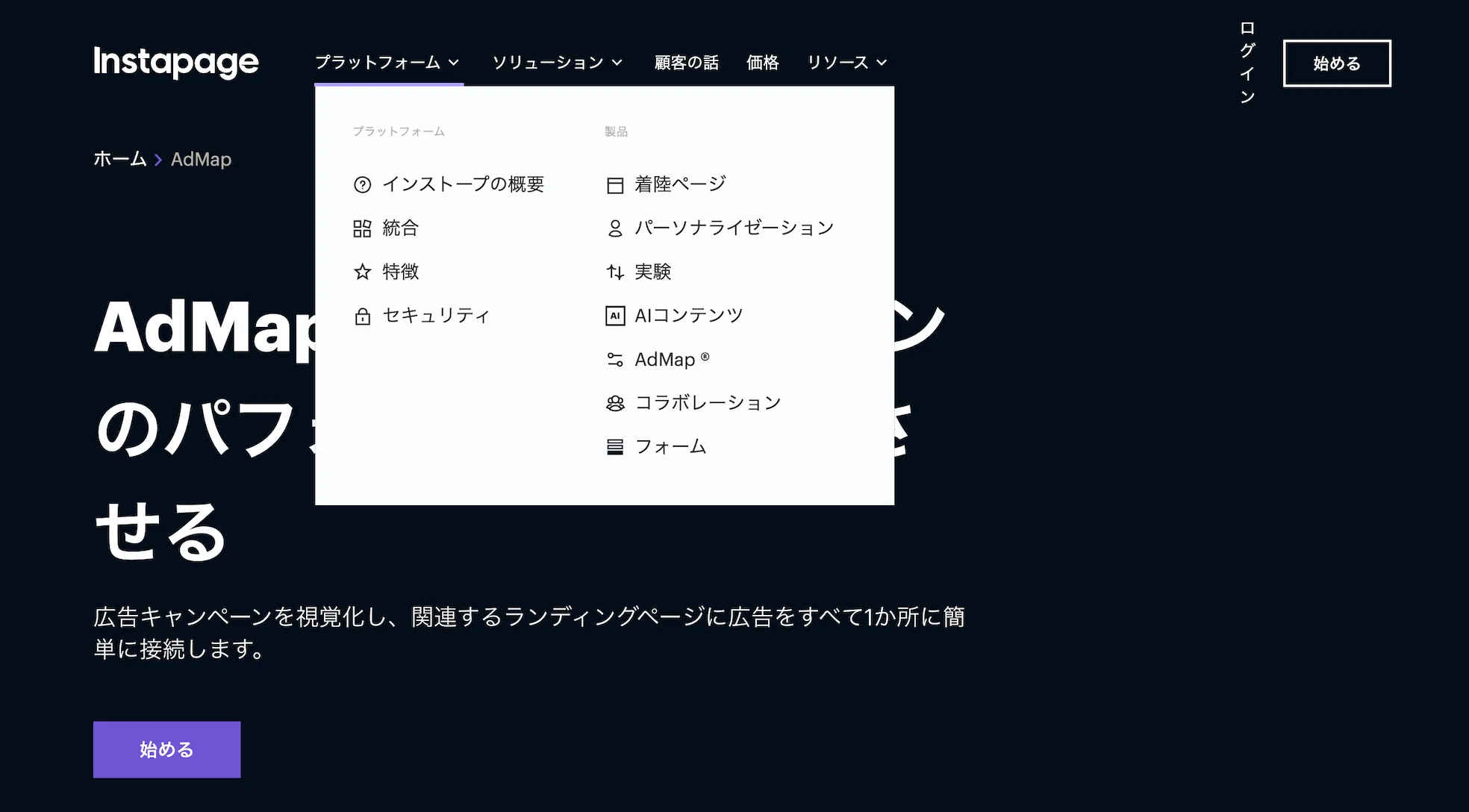Click the padlock icon next to セキュリティ
1469x812 pixels.
pos(362,316)
